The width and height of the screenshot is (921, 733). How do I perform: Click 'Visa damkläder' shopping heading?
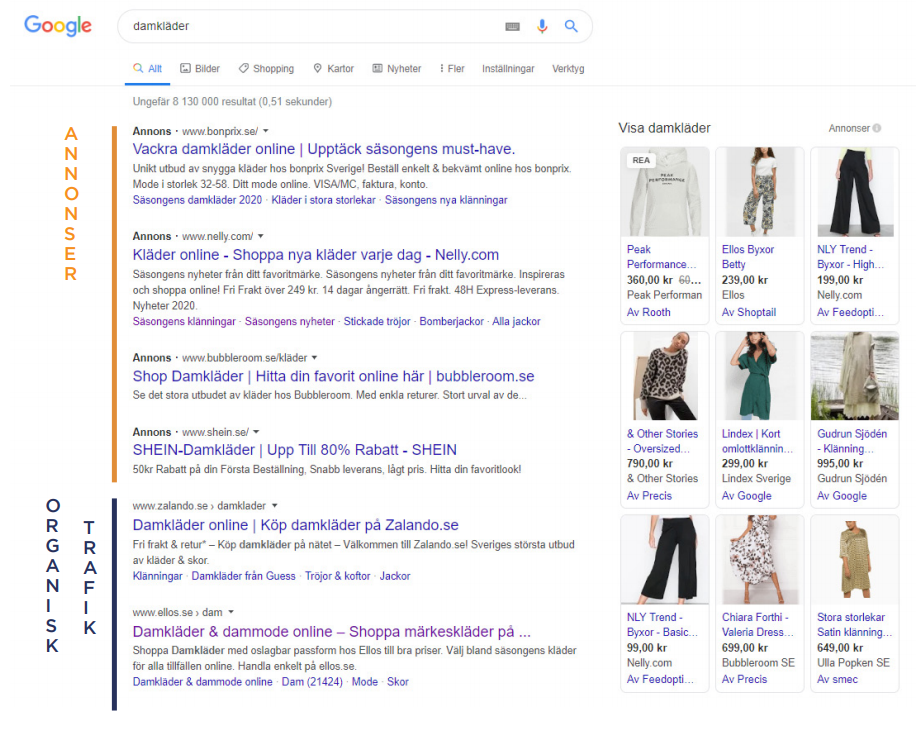(664, 128)
